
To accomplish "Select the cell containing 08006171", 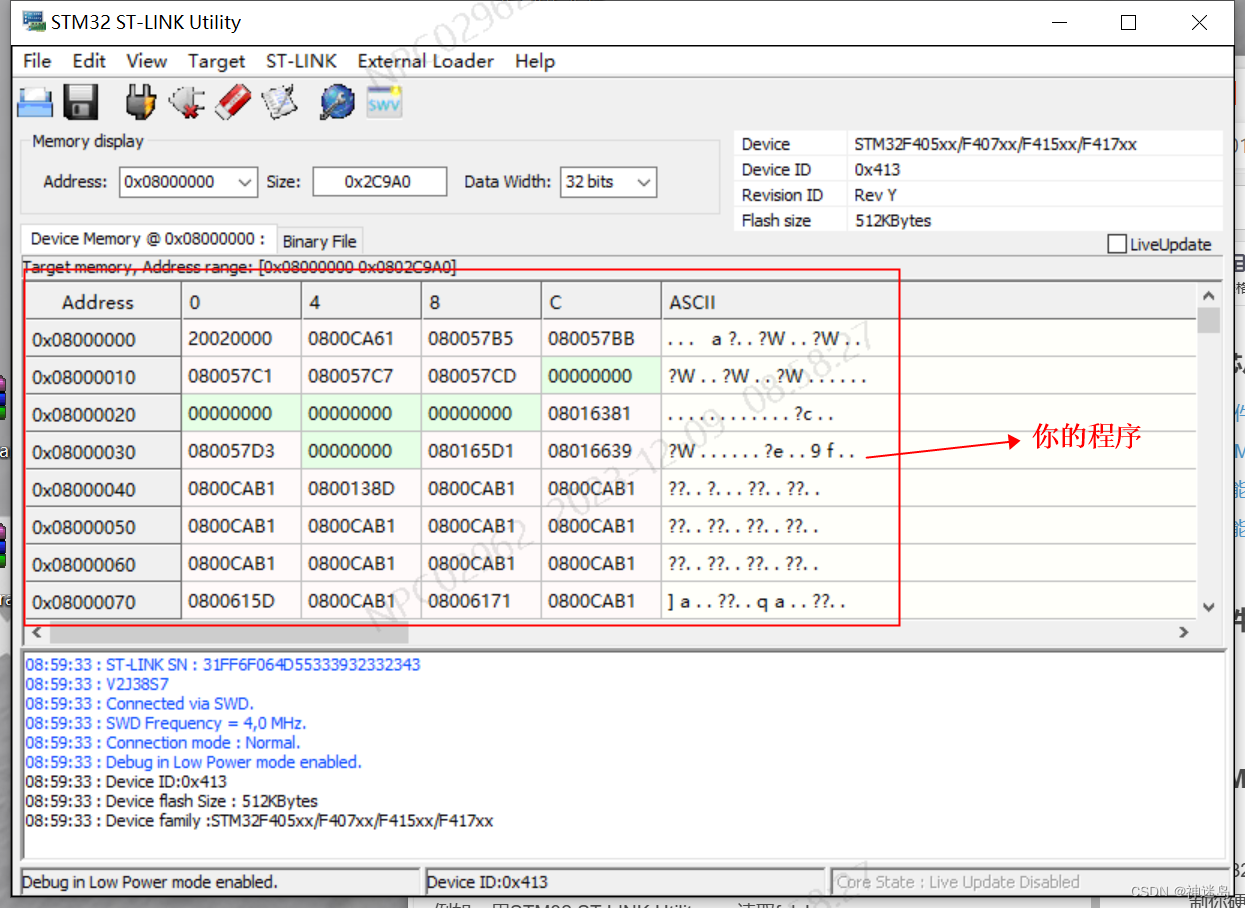I will (481, 601).
